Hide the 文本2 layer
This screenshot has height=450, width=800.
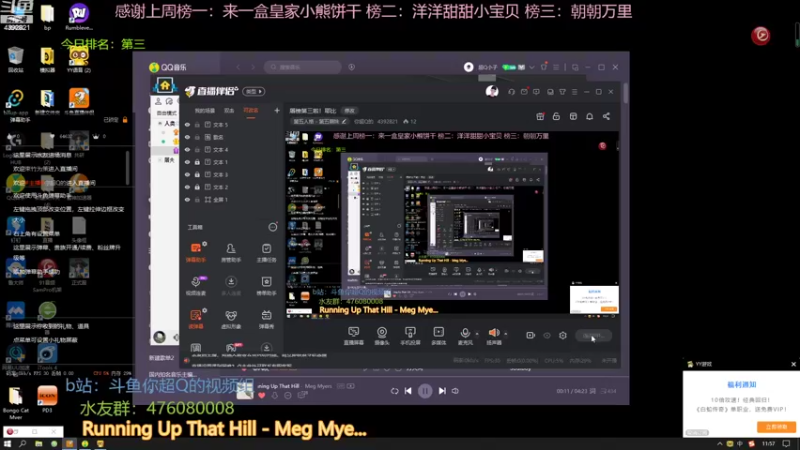(187, 187)
